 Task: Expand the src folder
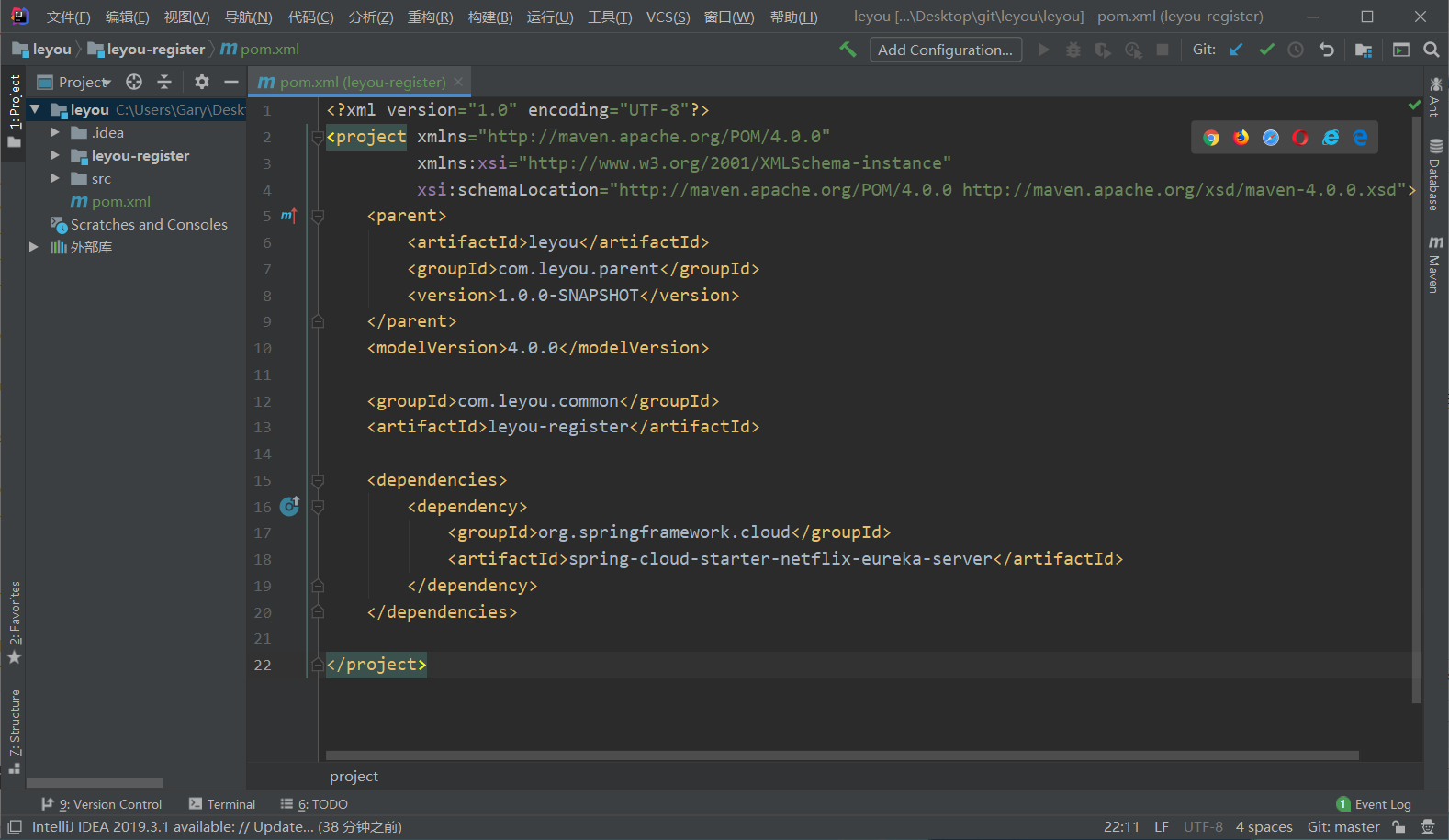tap(55, 178)
